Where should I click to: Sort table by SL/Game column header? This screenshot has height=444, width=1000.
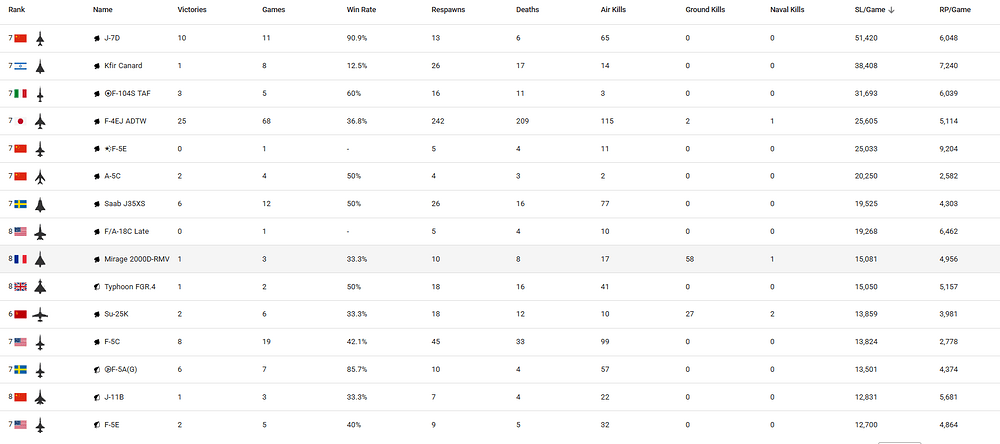coord(872,10)
